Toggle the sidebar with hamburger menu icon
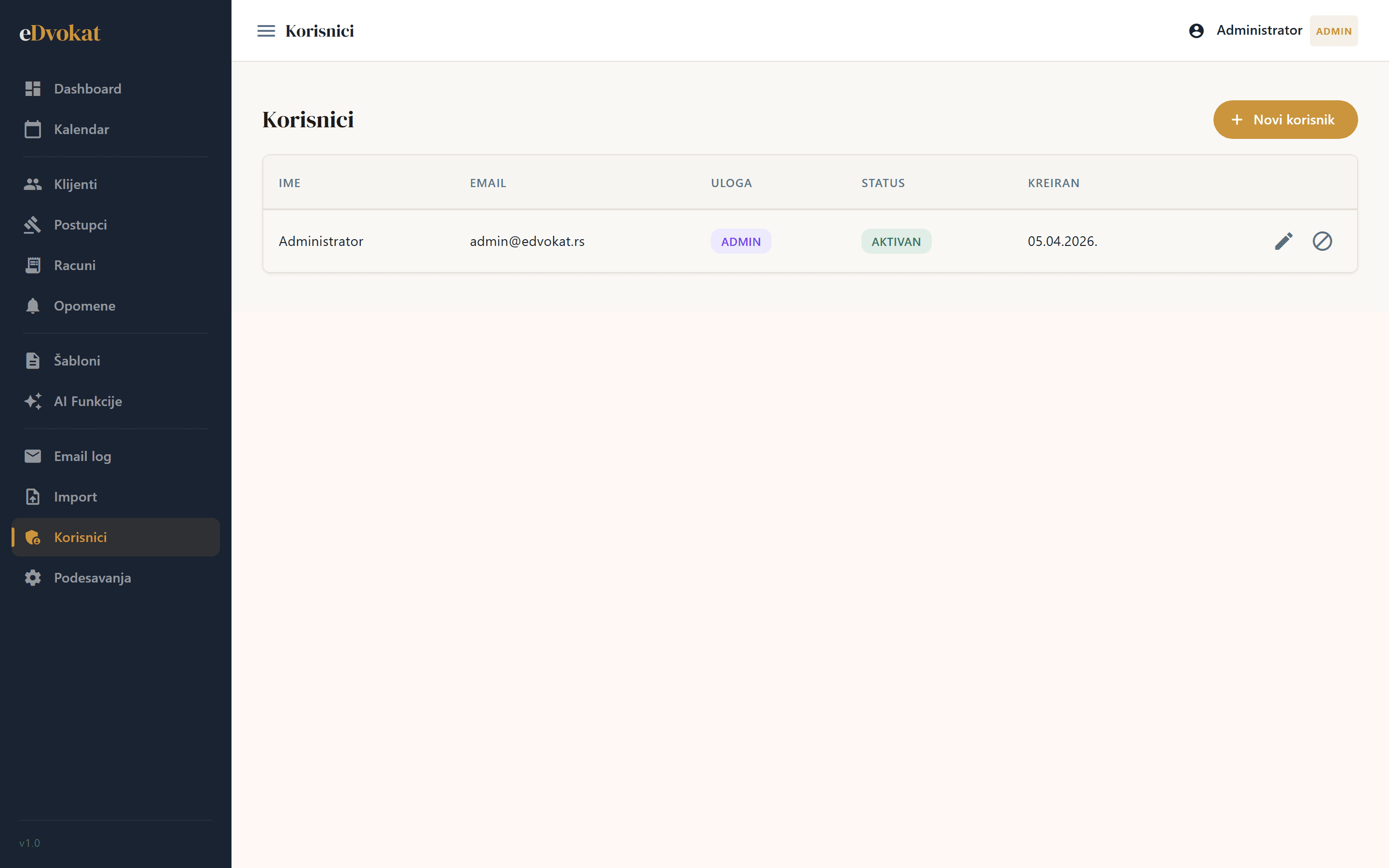Image resolution: width=1389 pixels, height=868 pixels. pos(266,31)
